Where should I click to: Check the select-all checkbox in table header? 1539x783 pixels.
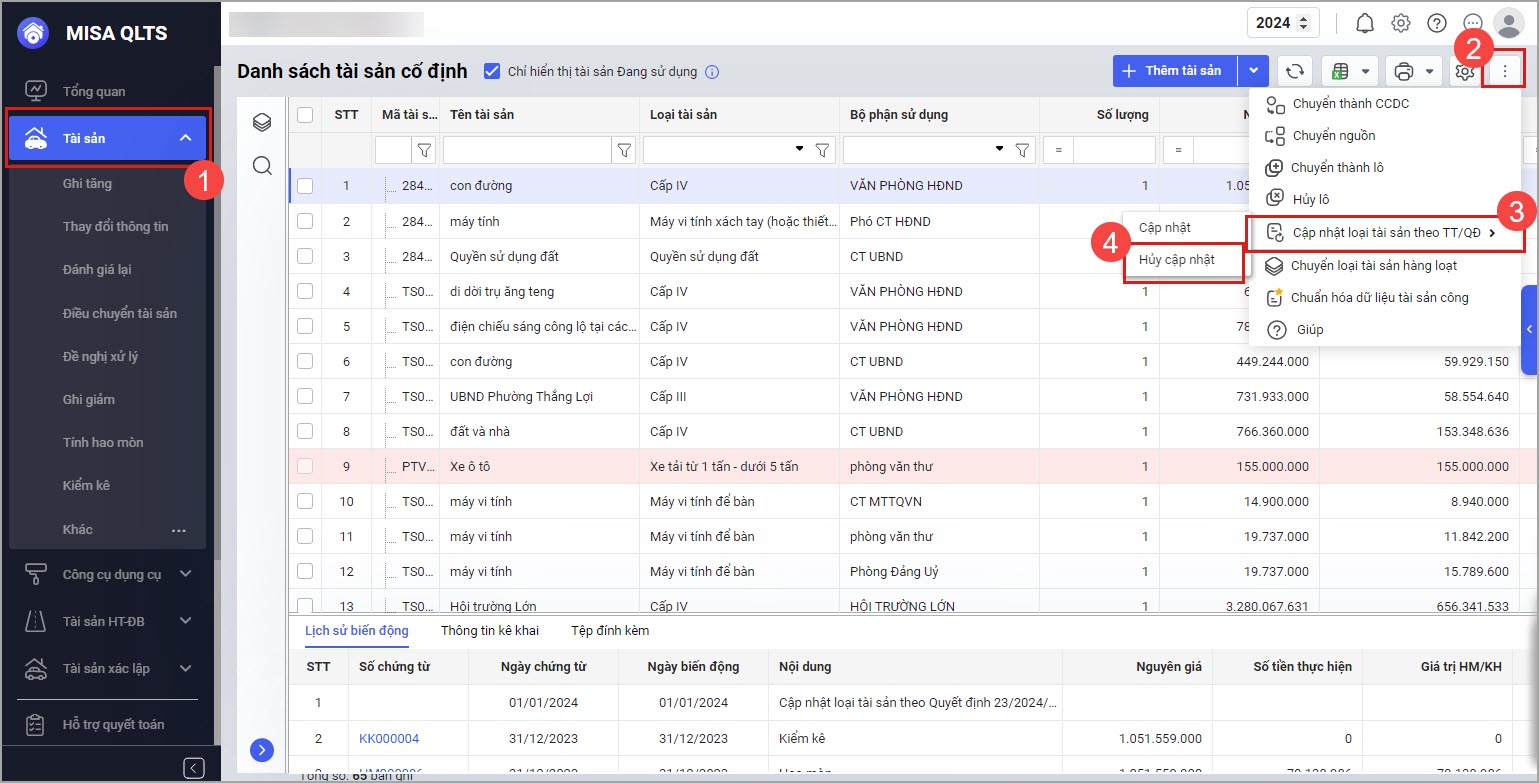pos(305,115)
